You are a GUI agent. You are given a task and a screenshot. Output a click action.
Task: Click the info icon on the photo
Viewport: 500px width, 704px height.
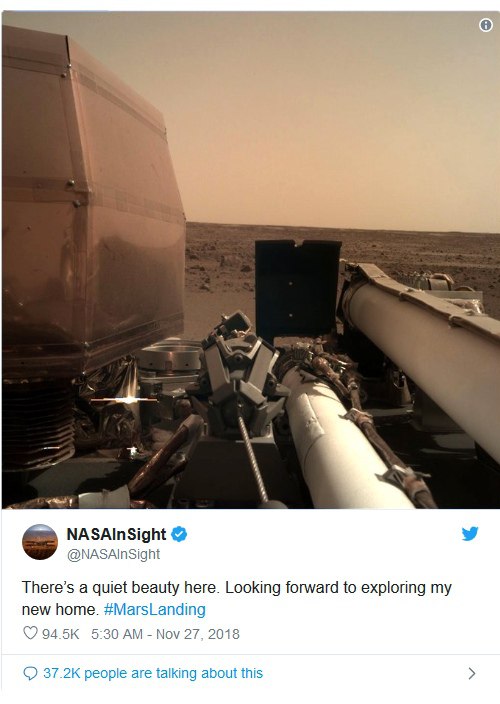coord(486,25)
